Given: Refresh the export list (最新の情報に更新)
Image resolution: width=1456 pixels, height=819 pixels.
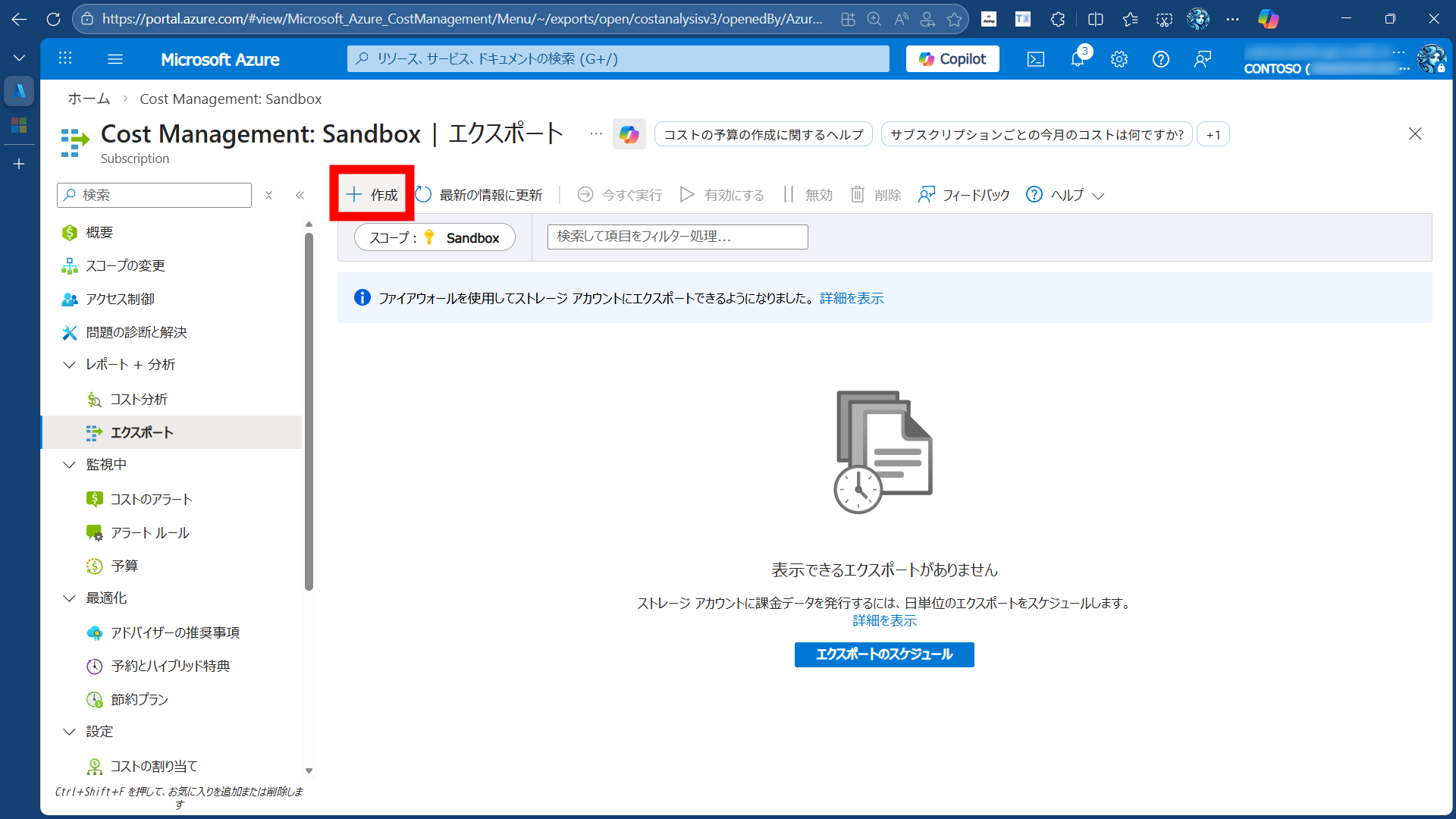Looking at the screenshot, I should pos(480,194).
